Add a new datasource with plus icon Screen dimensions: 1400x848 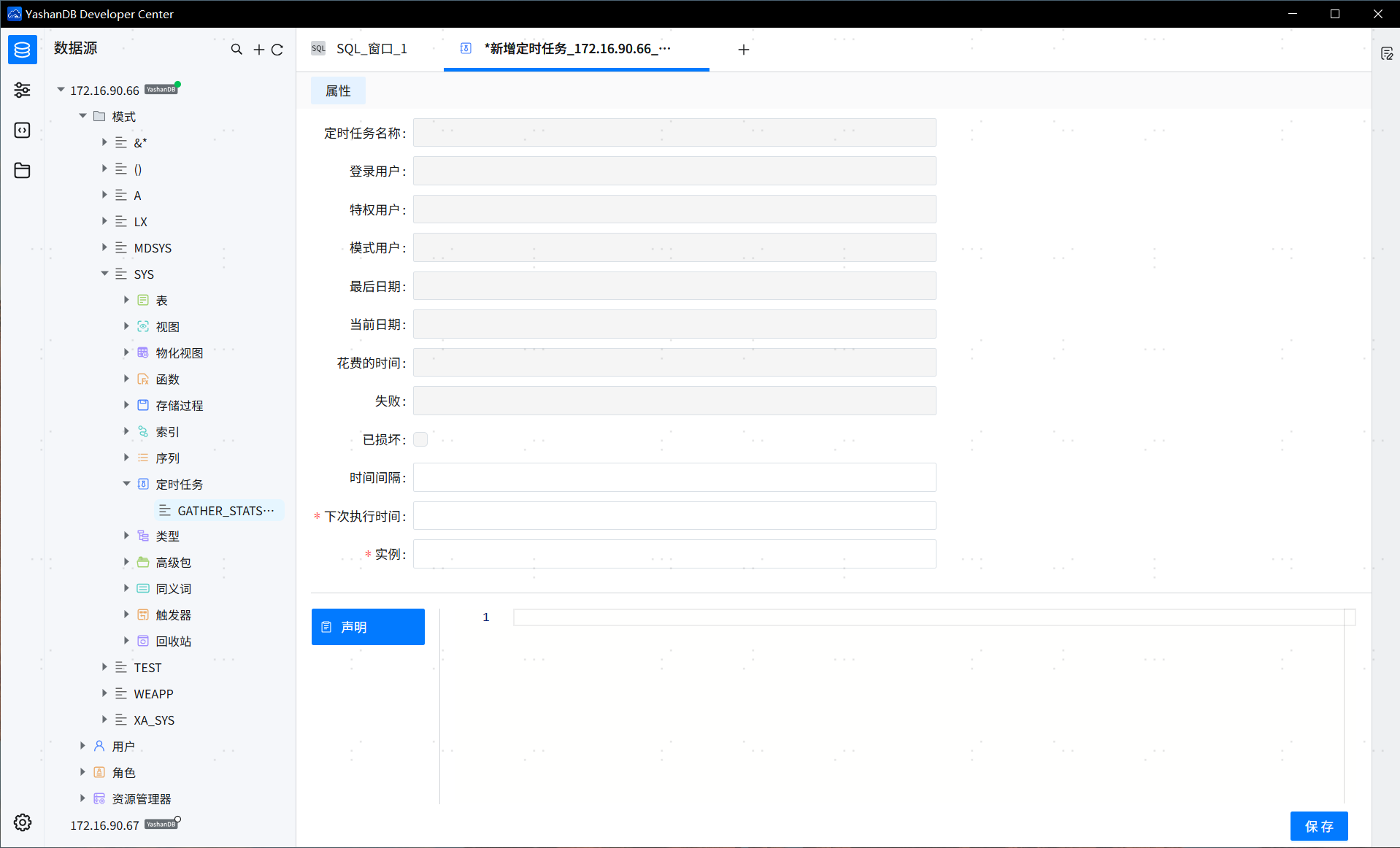[258, 49]
